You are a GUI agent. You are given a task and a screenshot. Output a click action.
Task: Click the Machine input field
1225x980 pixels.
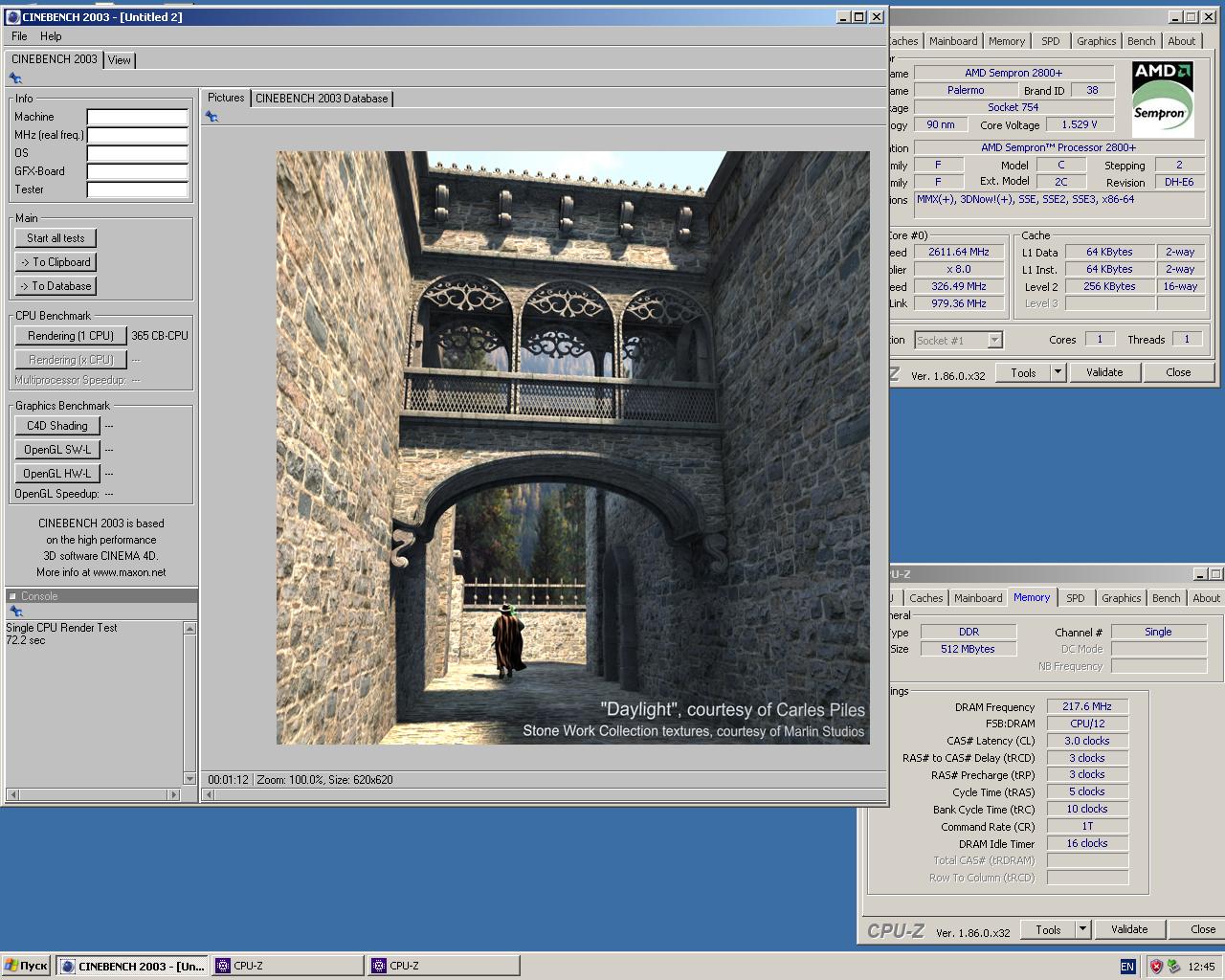[x=138, y=117]
